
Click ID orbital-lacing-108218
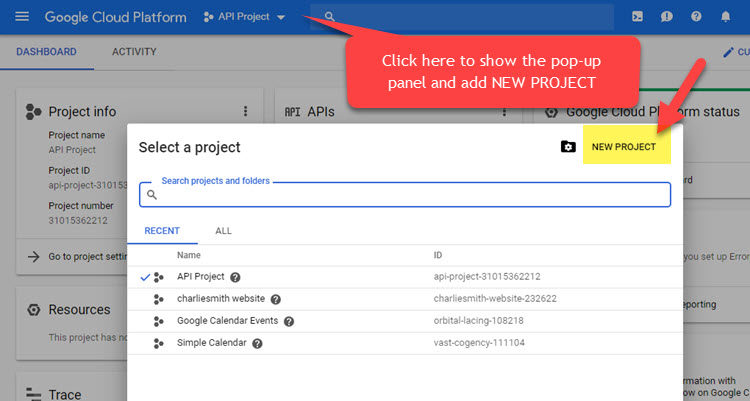[478, 321]
